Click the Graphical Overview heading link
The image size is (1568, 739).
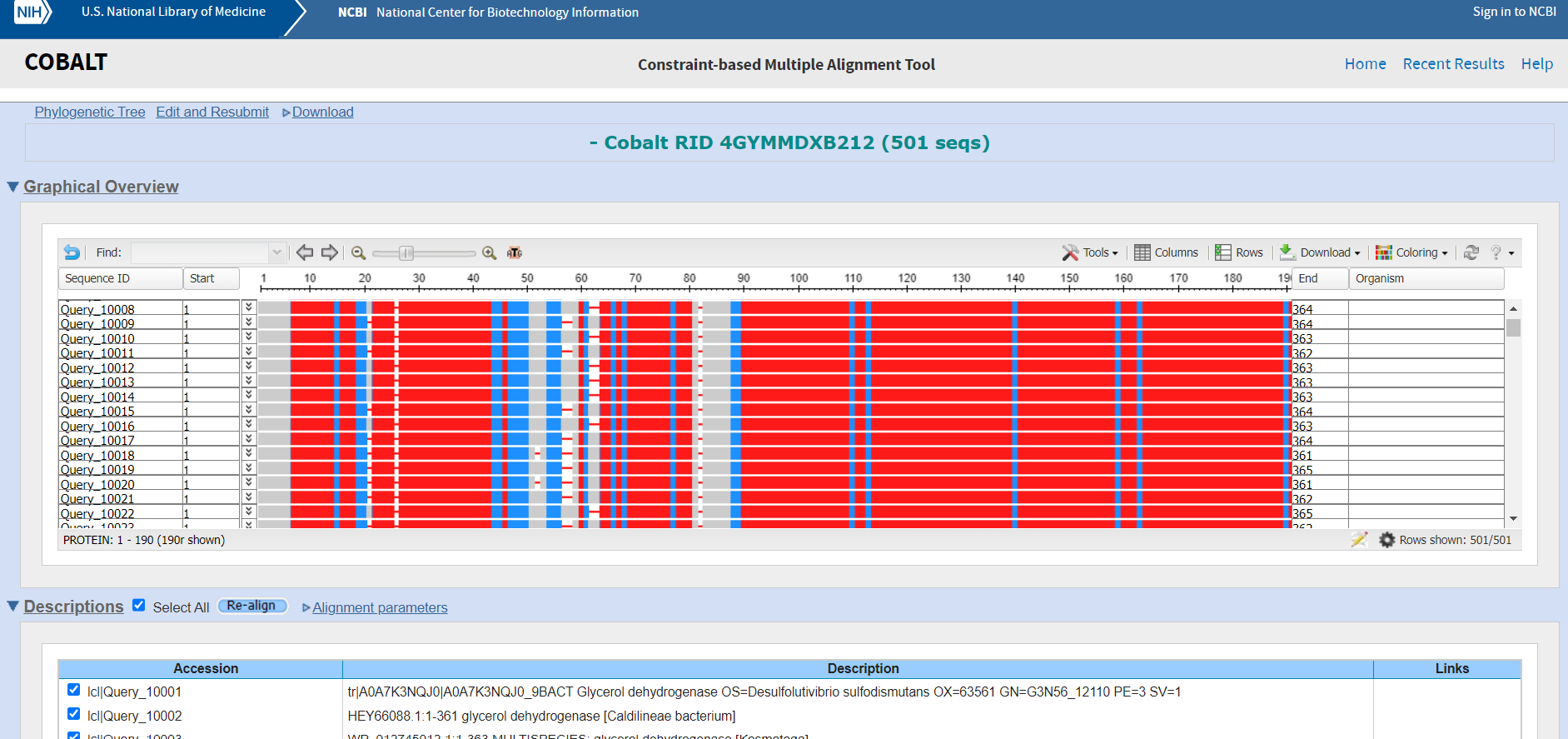point(101,187)
